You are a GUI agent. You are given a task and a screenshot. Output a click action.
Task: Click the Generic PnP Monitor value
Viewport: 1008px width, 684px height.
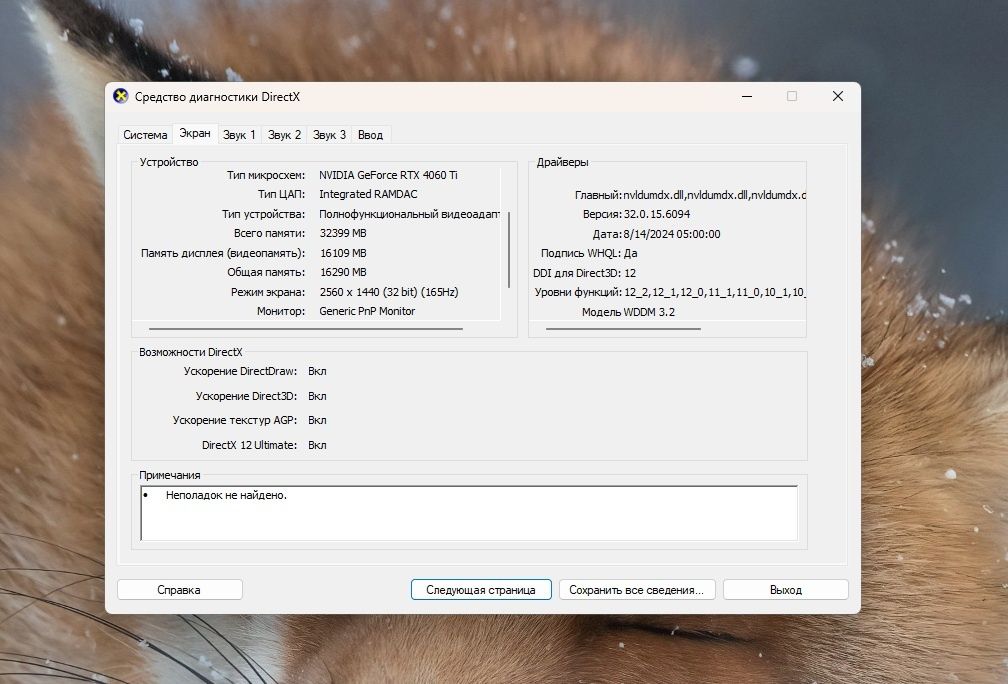(367, 311)
